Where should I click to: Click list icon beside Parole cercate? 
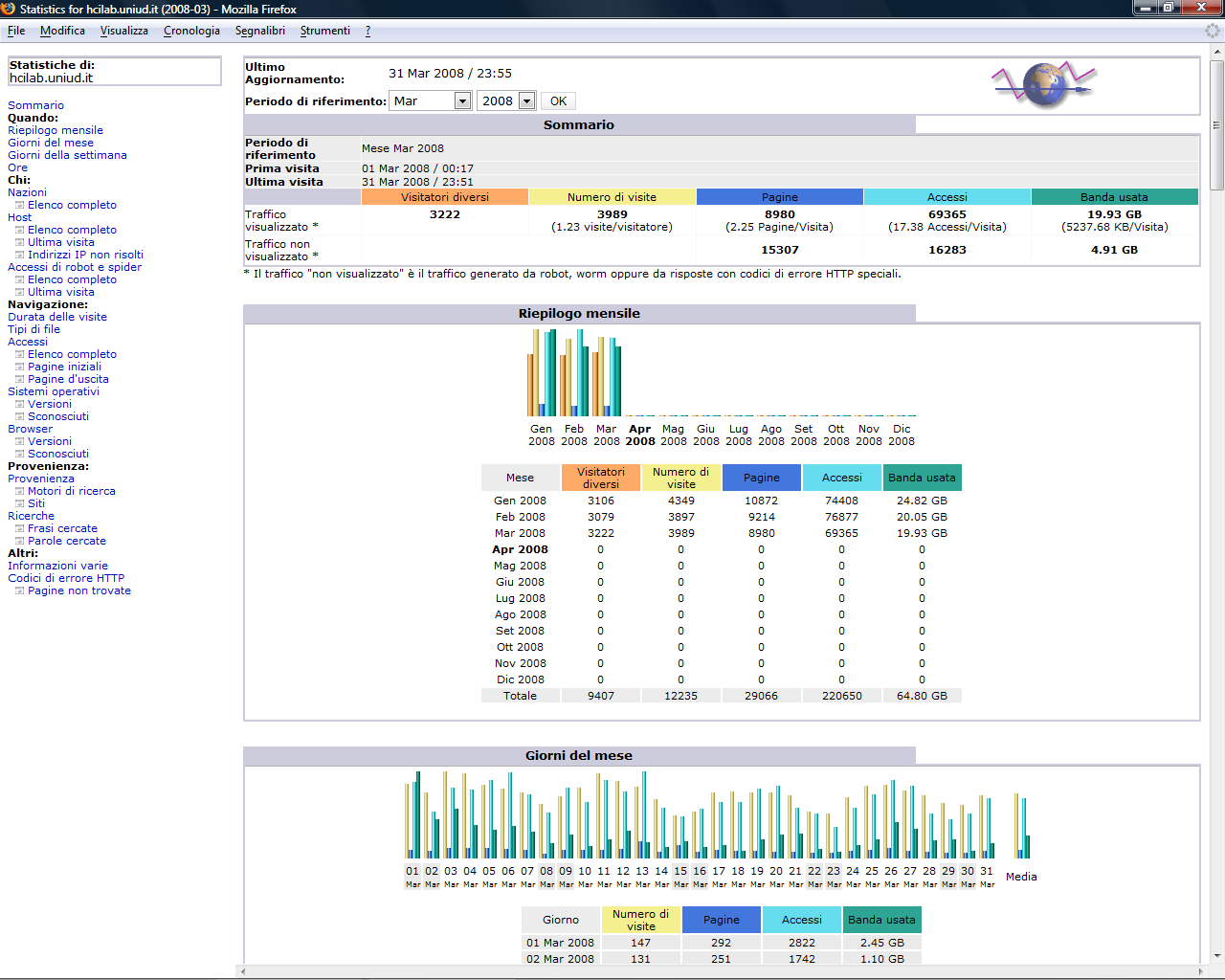pyautogui.click(x=19, y=542)
